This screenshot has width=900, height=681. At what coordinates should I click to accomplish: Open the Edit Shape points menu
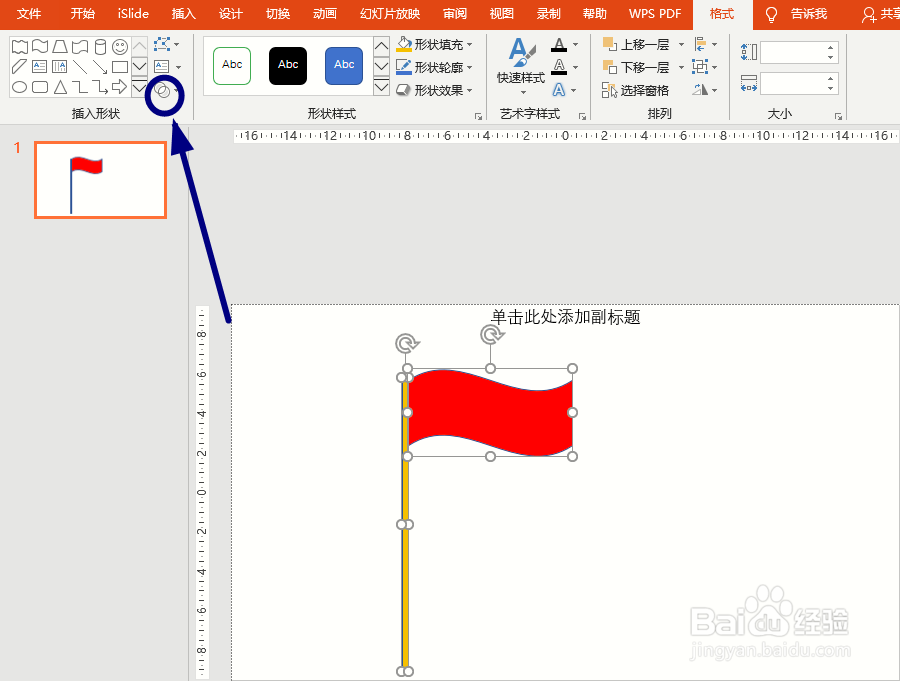tap(166, 44)
